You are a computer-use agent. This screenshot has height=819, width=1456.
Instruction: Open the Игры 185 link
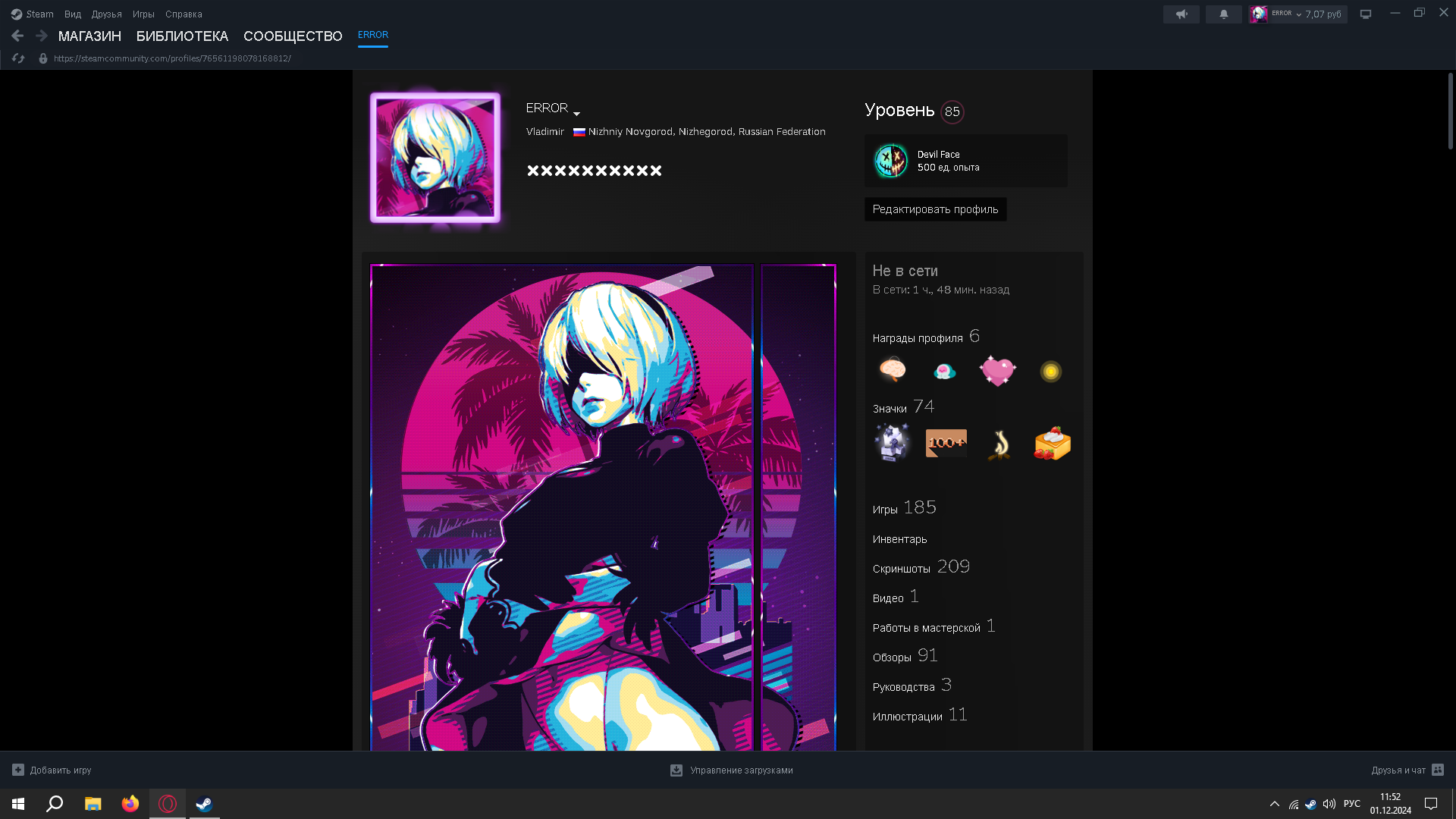point(904,508)
